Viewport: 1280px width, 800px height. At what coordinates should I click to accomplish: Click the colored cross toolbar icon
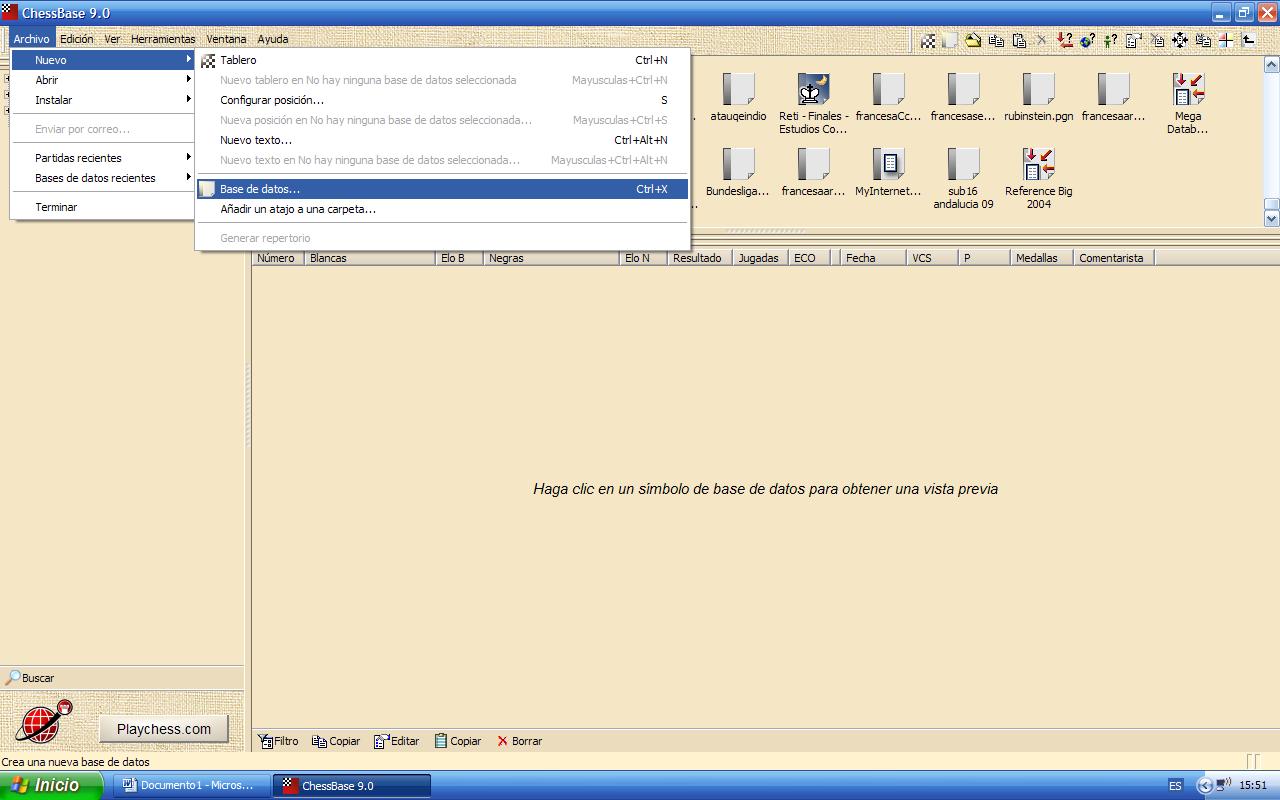(1225, 40)
